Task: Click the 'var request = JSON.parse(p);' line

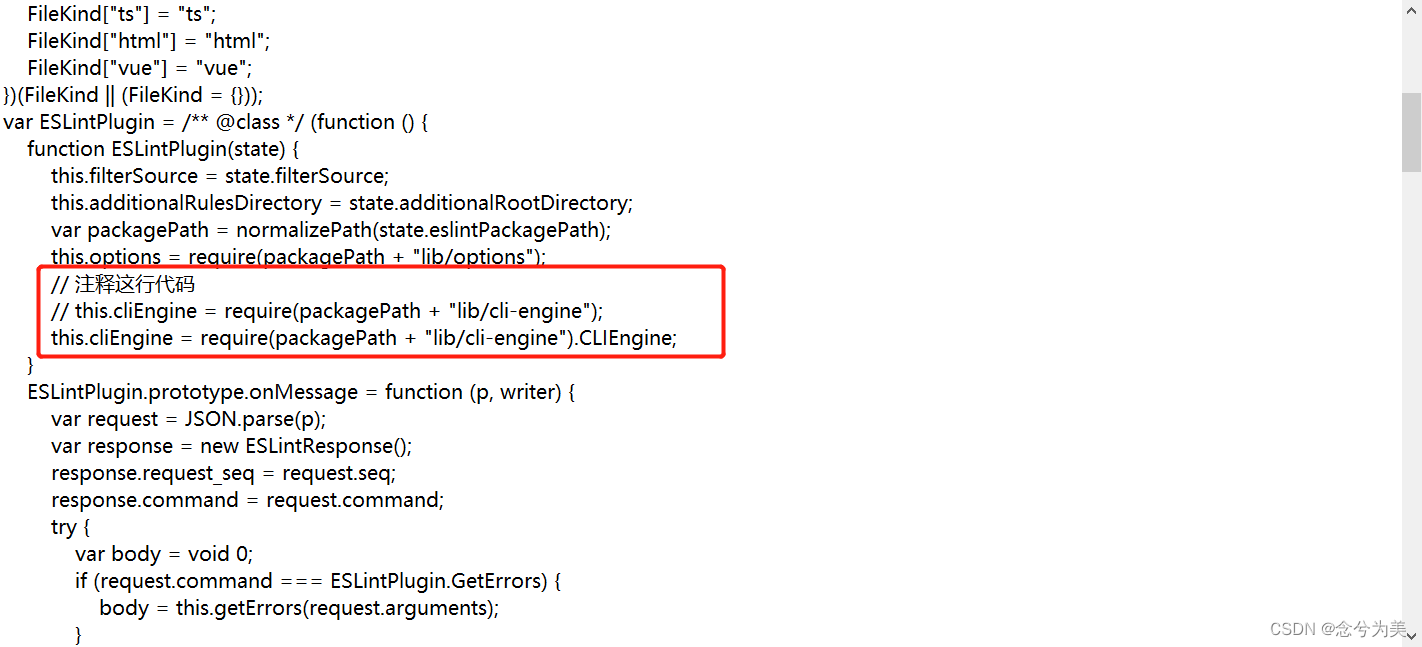Action: (189, 419)
